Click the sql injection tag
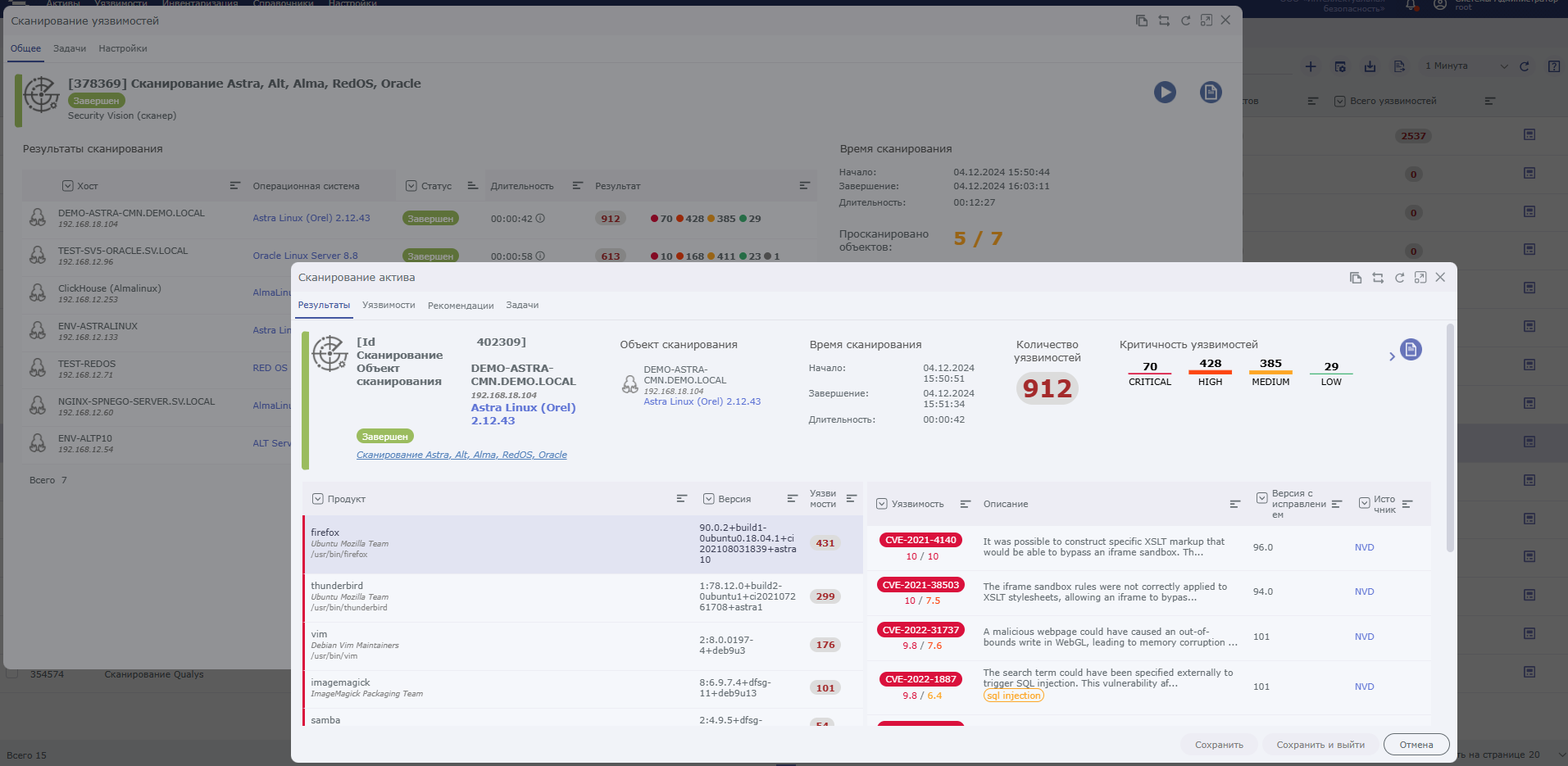Screen dimensions: 1568x766 1014,696
